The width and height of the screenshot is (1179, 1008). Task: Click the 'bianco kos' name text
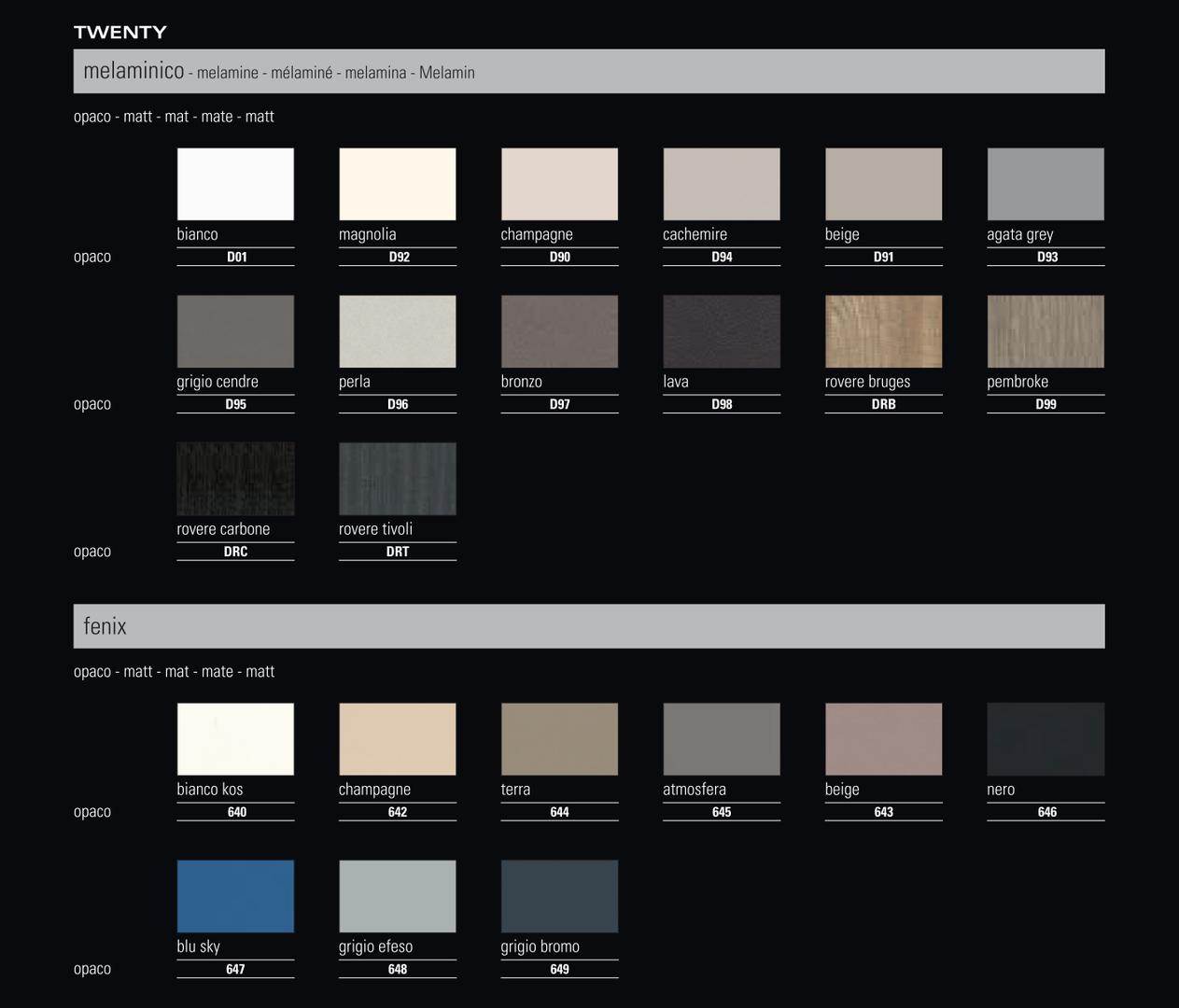pos(210,790)
